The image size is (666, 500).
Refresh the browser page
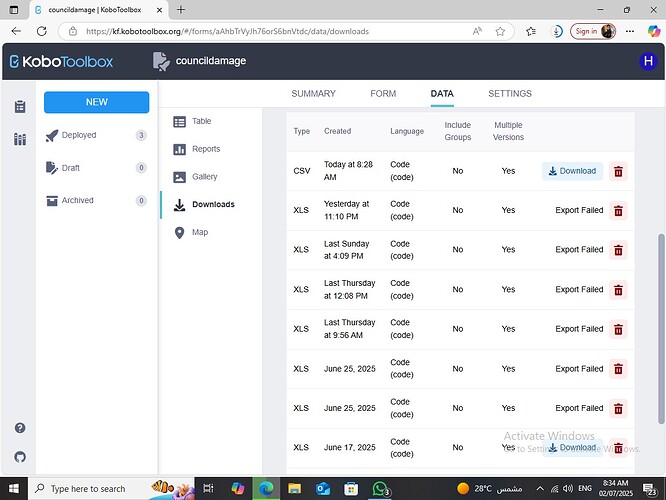(x=42, y=31)
